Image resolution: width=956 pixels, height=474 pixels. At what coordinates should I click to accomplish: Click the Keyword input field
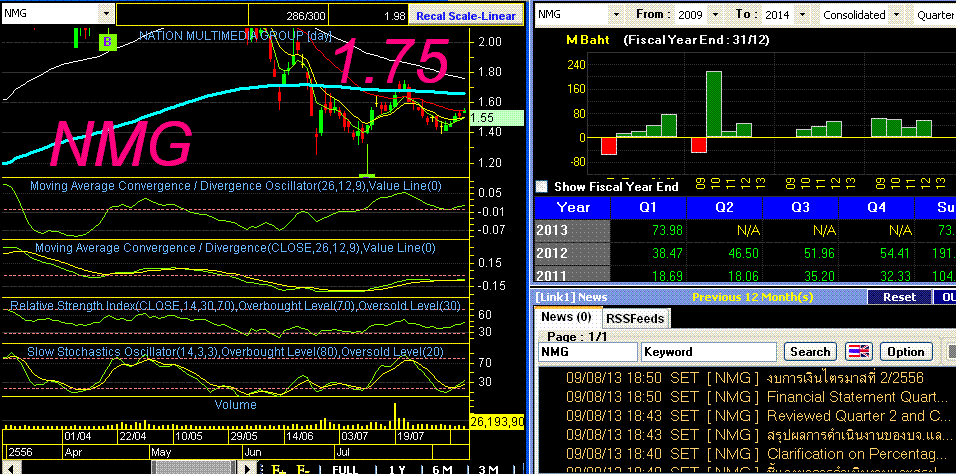pos(708,352)
